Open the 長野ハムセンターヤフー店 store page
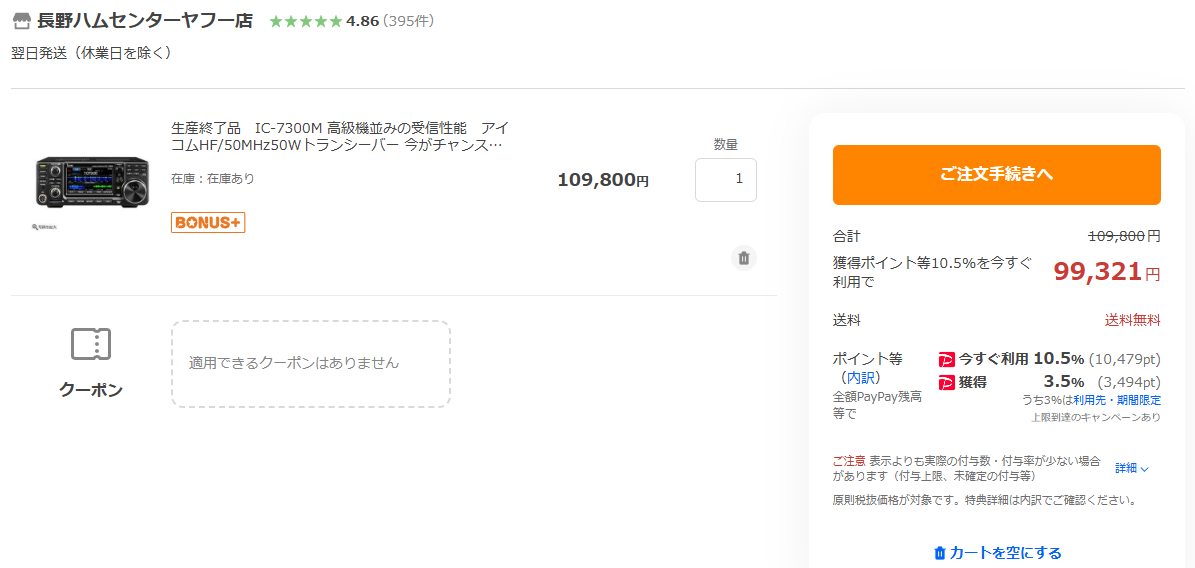The image size is (1195, 568). click(x=145, y=21)
